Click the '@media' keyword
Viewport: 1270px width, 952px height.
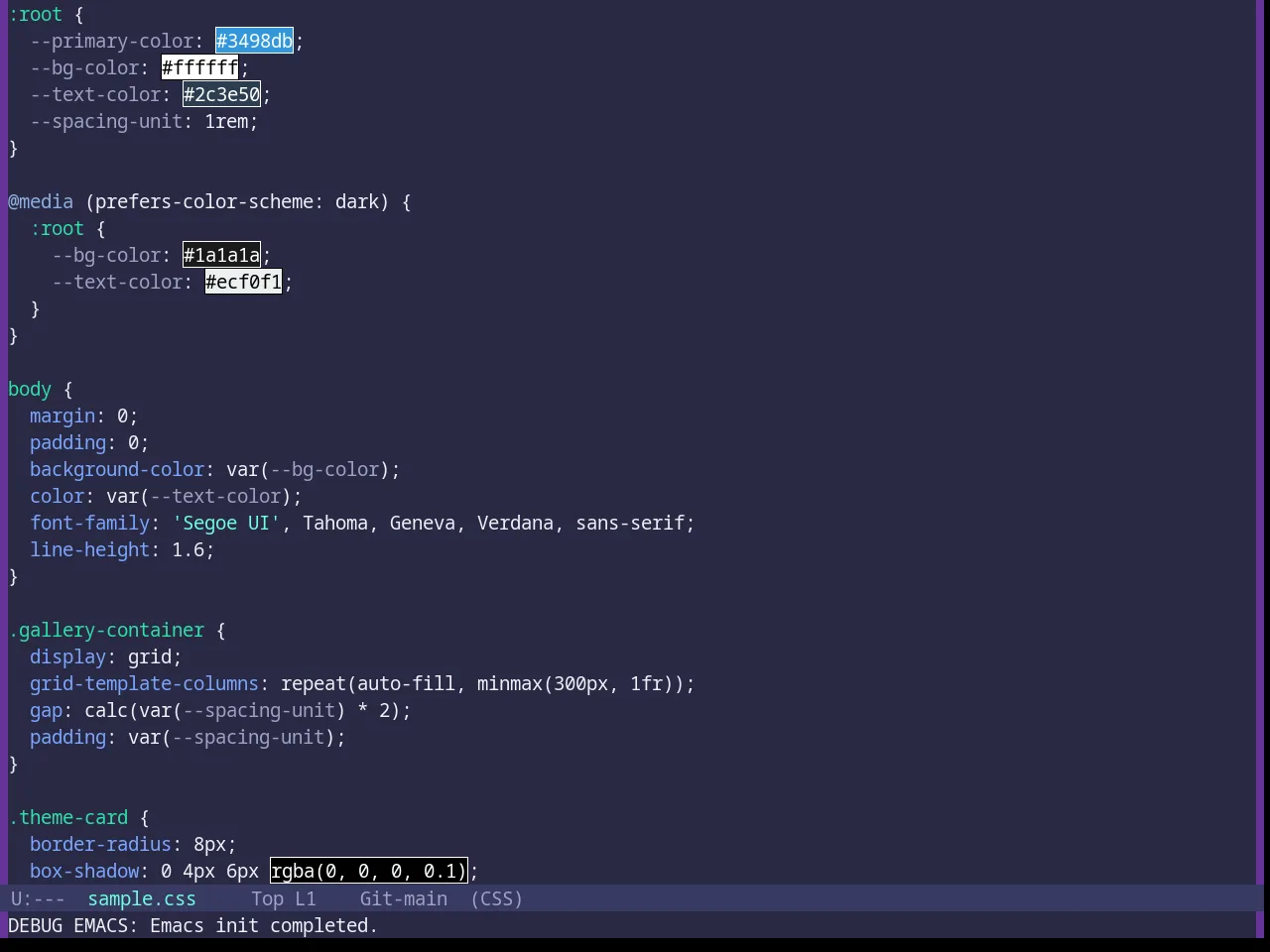(x=41, y=201)
